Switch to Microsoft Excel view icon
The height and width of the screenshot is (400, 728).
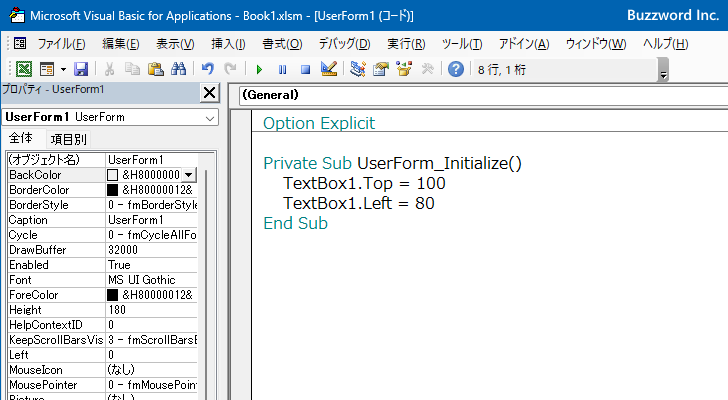[24, 69]
